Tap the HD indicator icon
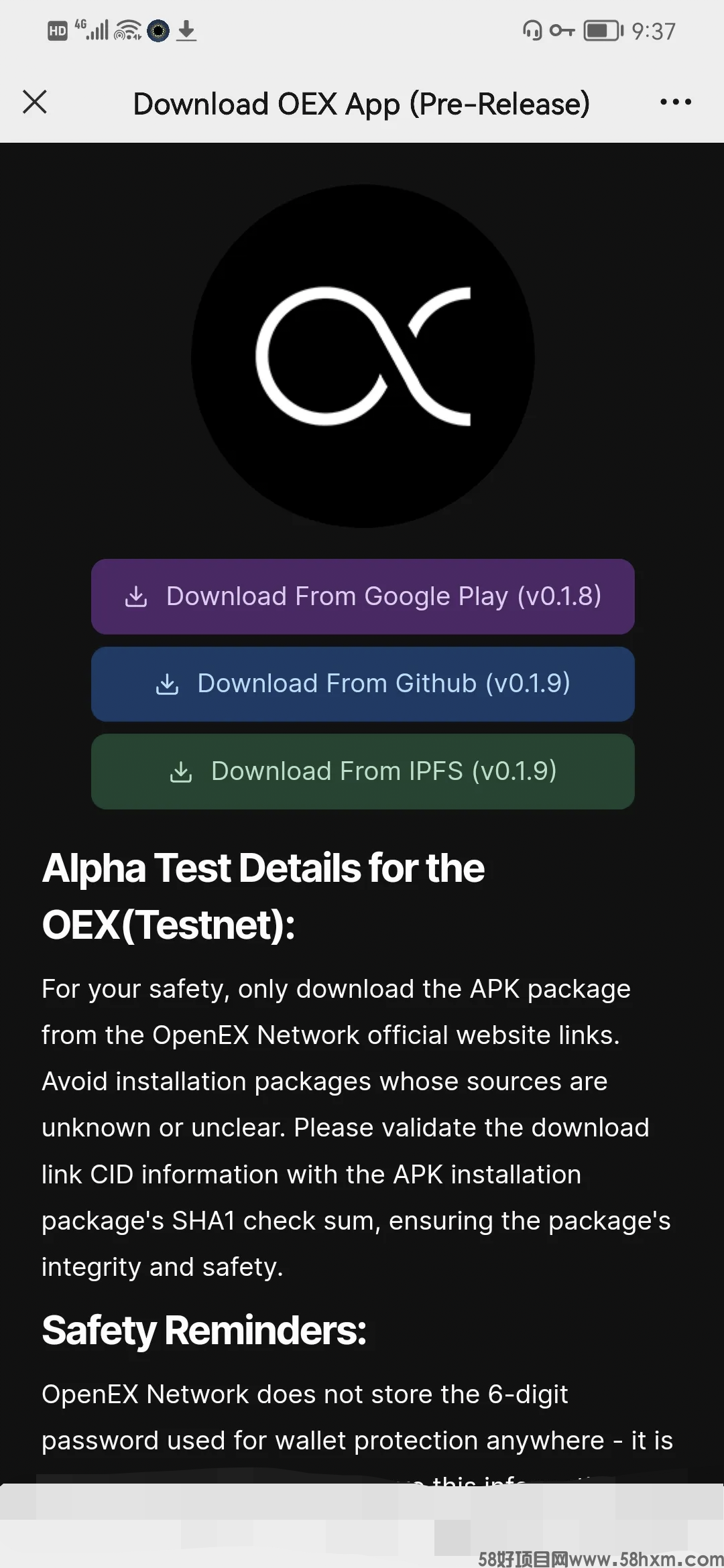 point(58,31)
